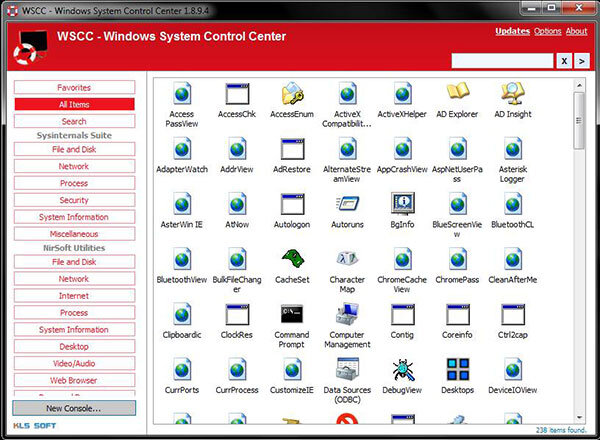Click the items list scrollbar thumb
The width and height of the screenshot is (600, 440).
pyautogui.click(x=579, y=121)
